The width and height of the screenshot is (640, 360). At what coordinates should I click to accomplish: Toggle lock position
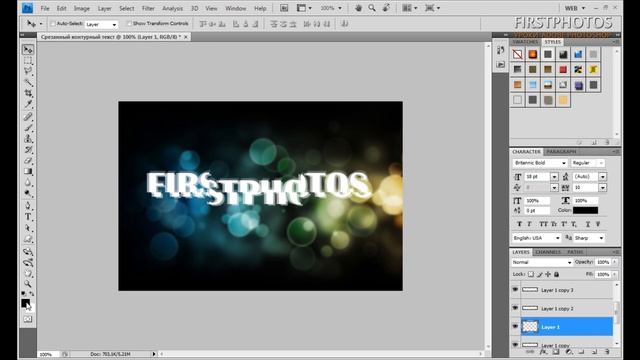click(x=548, y=274)
